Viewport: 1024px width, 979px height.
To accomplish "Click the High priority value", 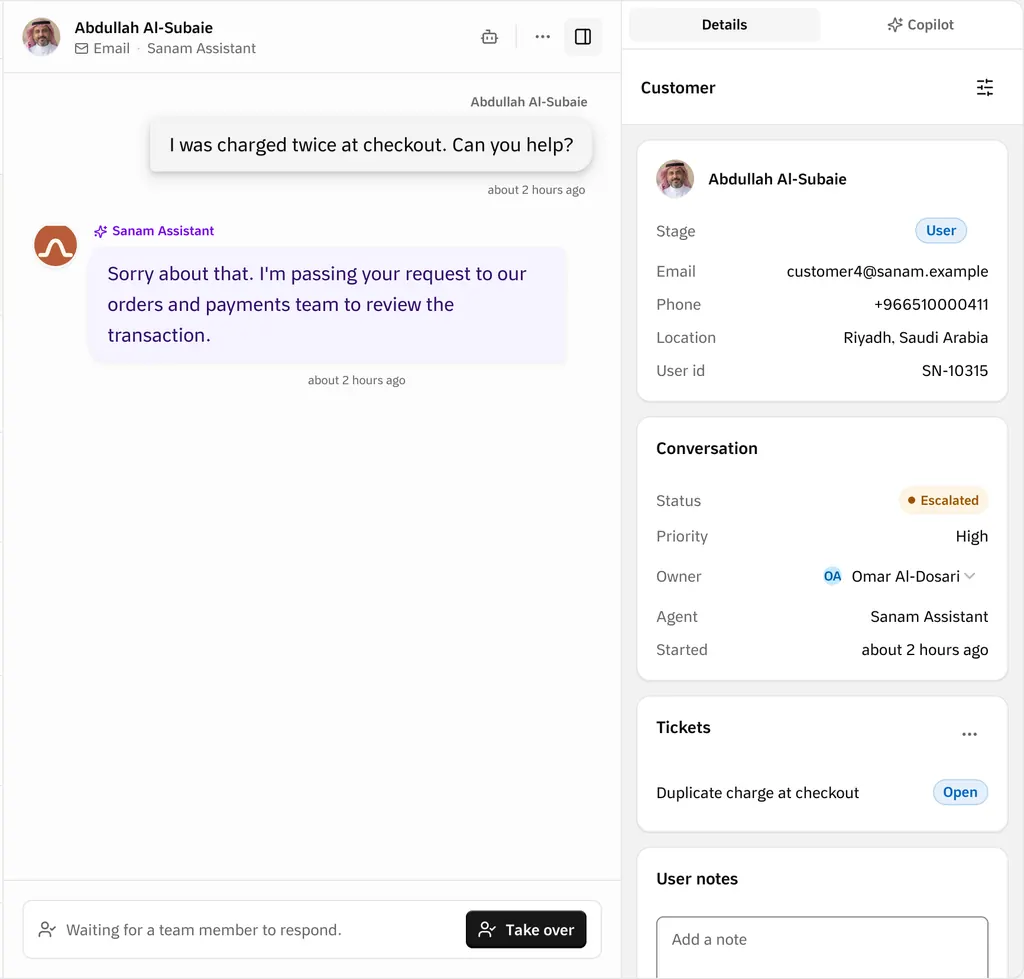I will tap(972, 536).
